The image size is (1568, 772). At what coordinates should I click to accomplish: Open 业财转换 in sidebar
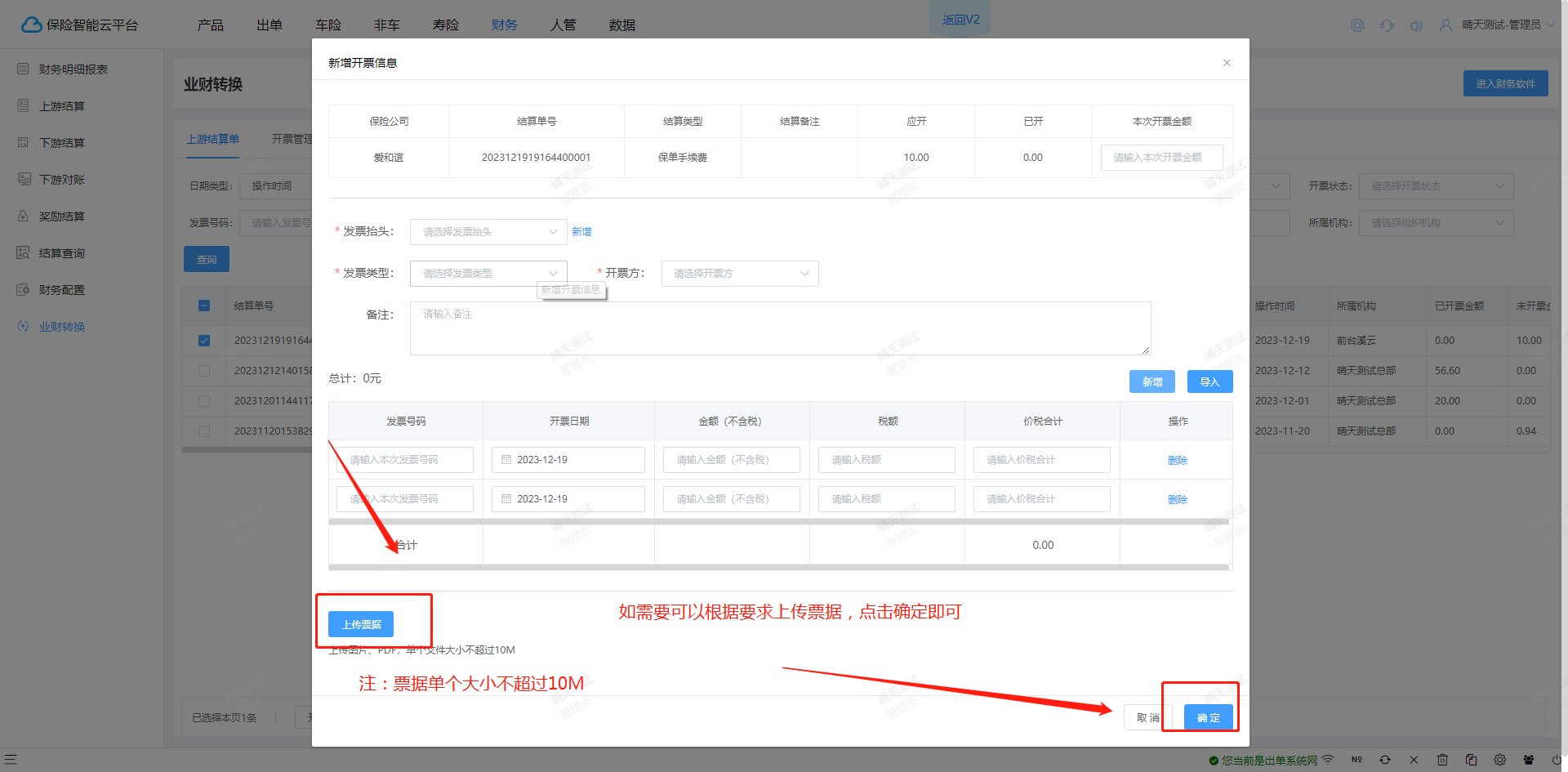click(x=61, y=327)
